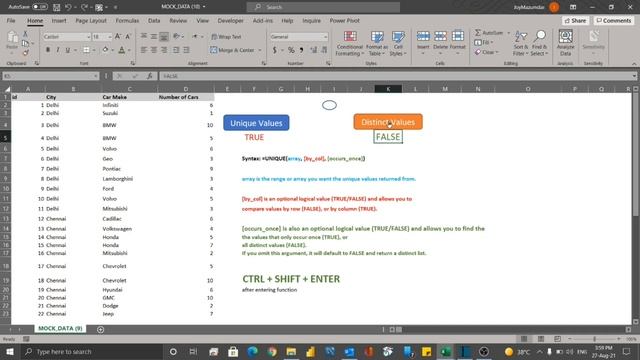
Task: Open Cell Styles gallery
Action: [x=398, y=43]
